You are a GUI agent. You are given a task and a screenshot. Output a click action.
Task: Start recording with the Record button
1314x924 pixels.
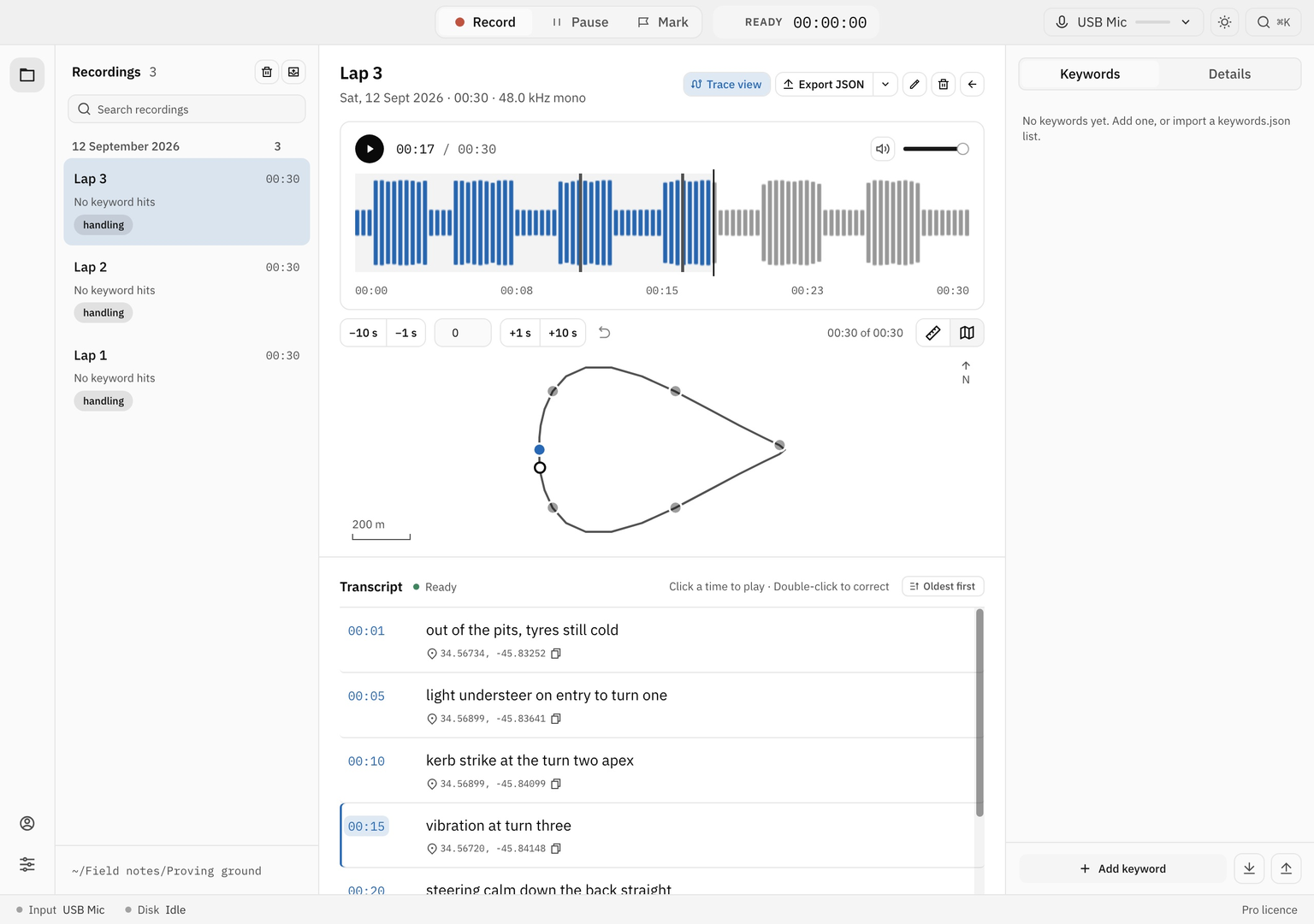click(x=485, y=22)
